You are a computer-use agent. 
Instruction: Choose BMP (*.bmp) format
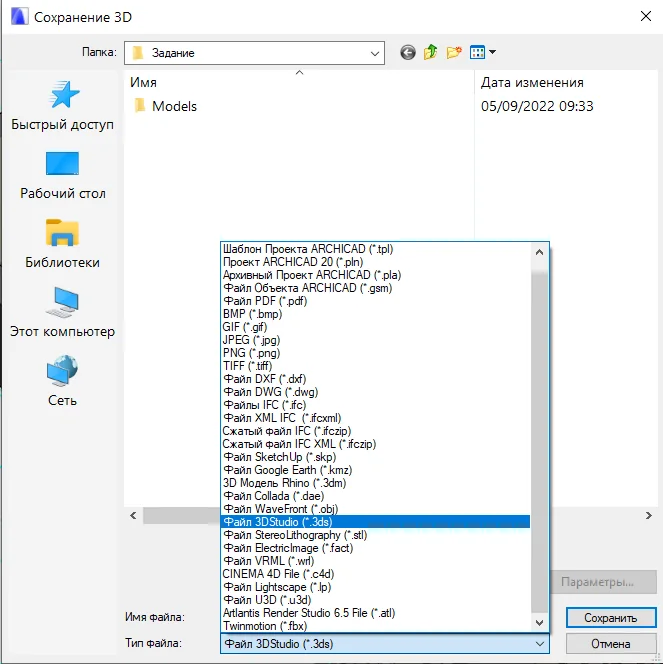coord(375,314)
